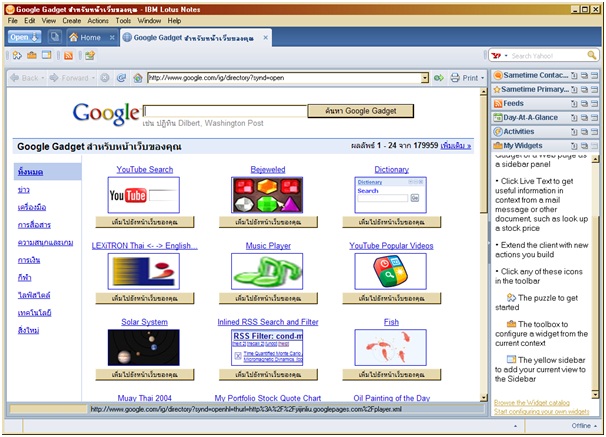Click the Music Player gadget link
The image size is (606, 437).
coord(268,245)
